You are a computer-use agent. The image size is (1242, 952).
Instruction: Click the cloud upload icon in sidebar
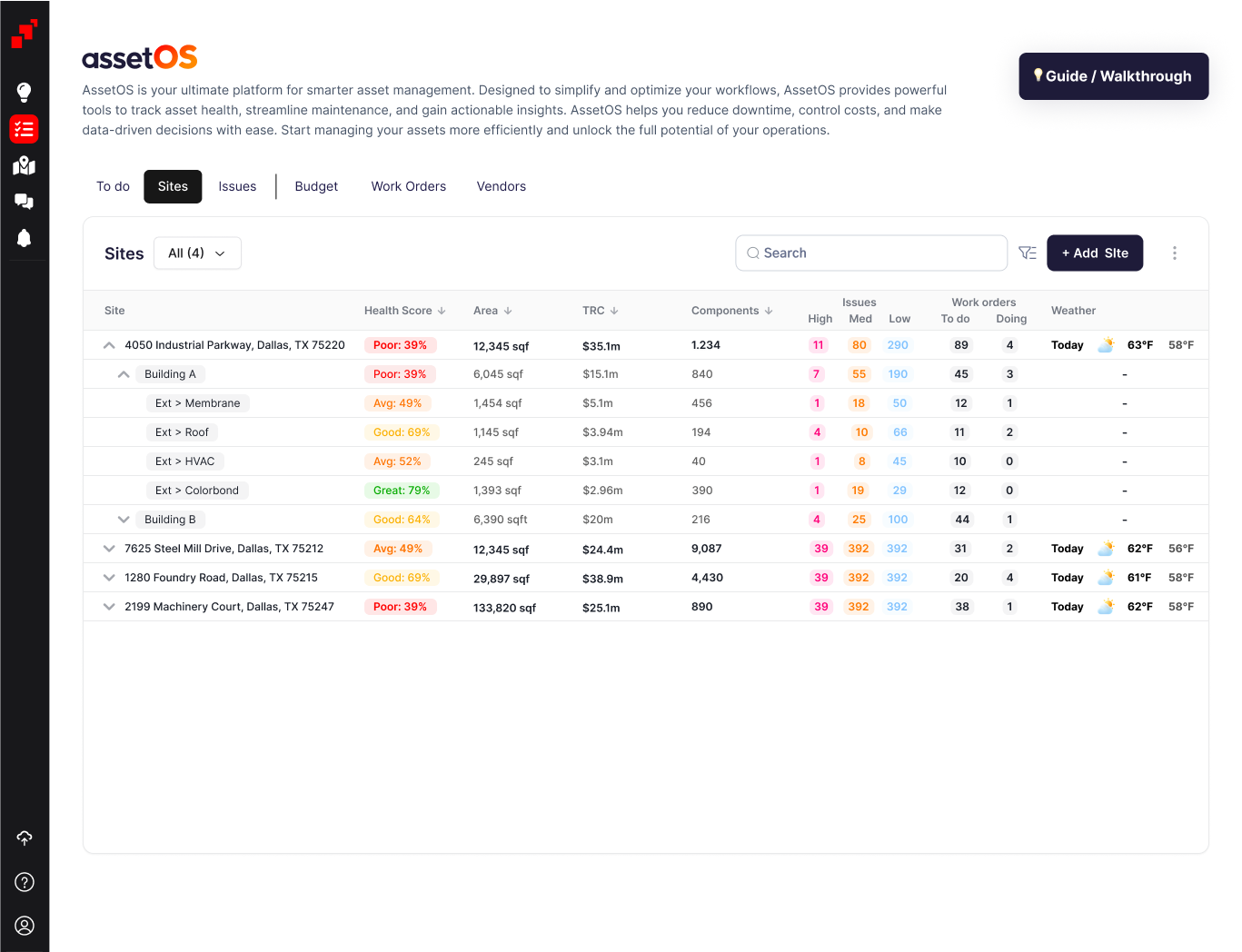coord(25,838)
